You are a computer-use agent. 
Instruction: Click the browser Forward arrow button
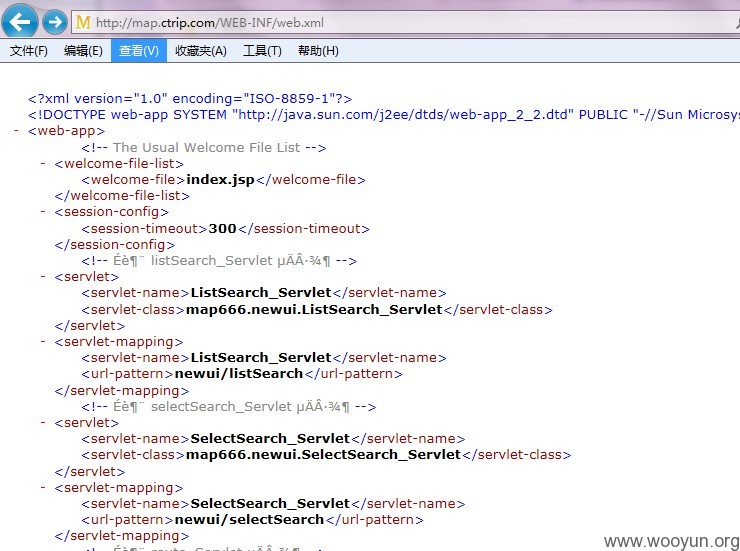click(x=55, y=22)
